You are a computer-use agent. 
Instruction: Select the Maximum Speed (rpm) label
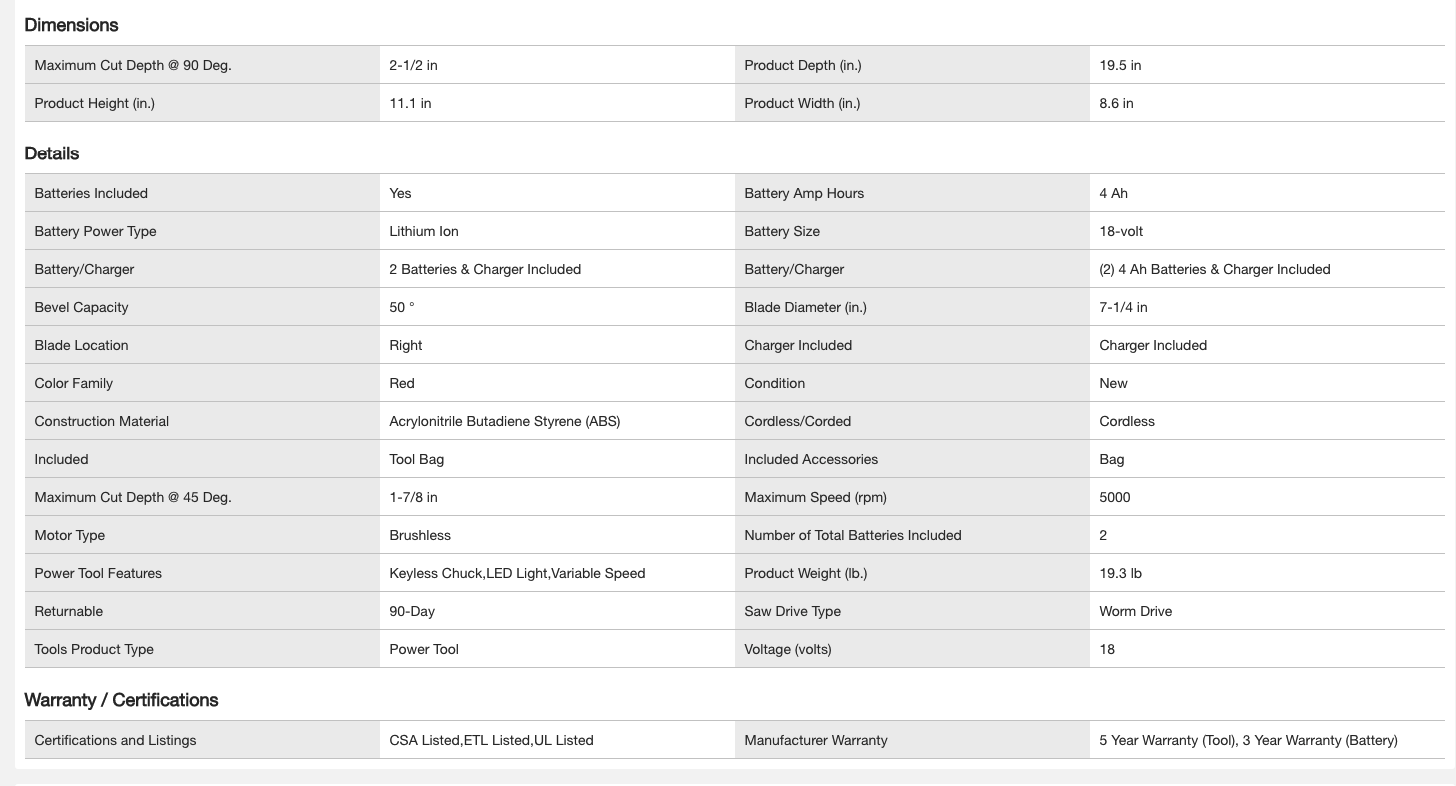coord(815,497)
